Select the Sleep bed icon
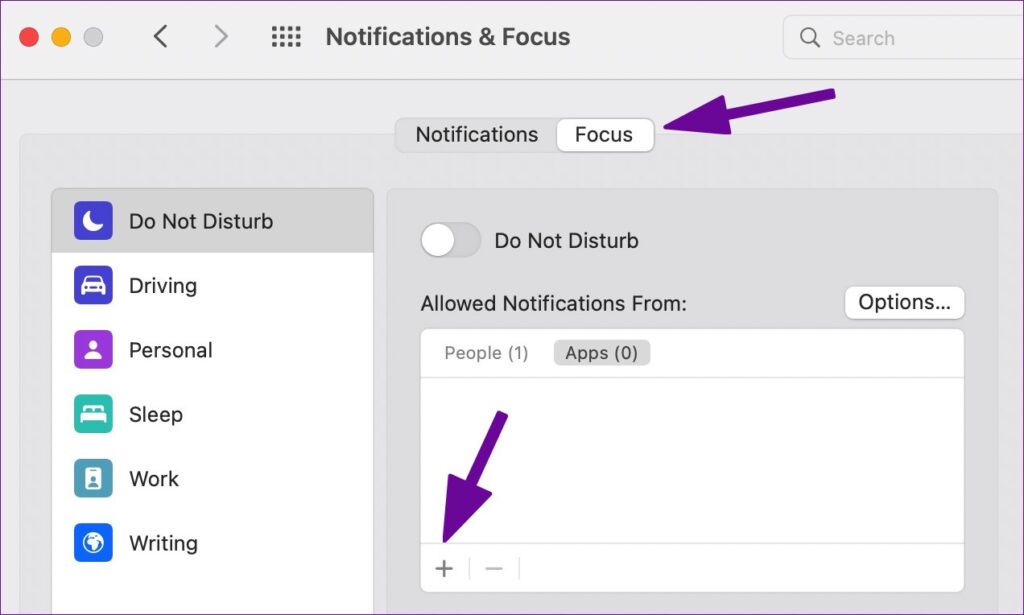 93,414
